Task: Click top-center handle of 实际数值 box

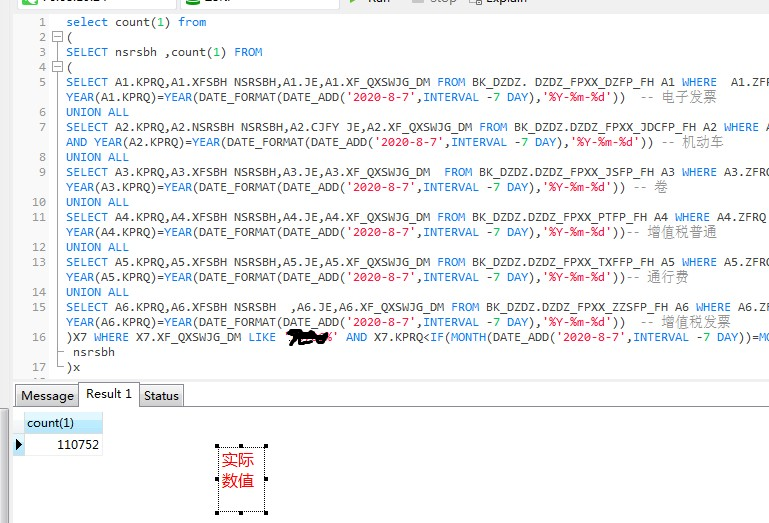Action: 240,446
